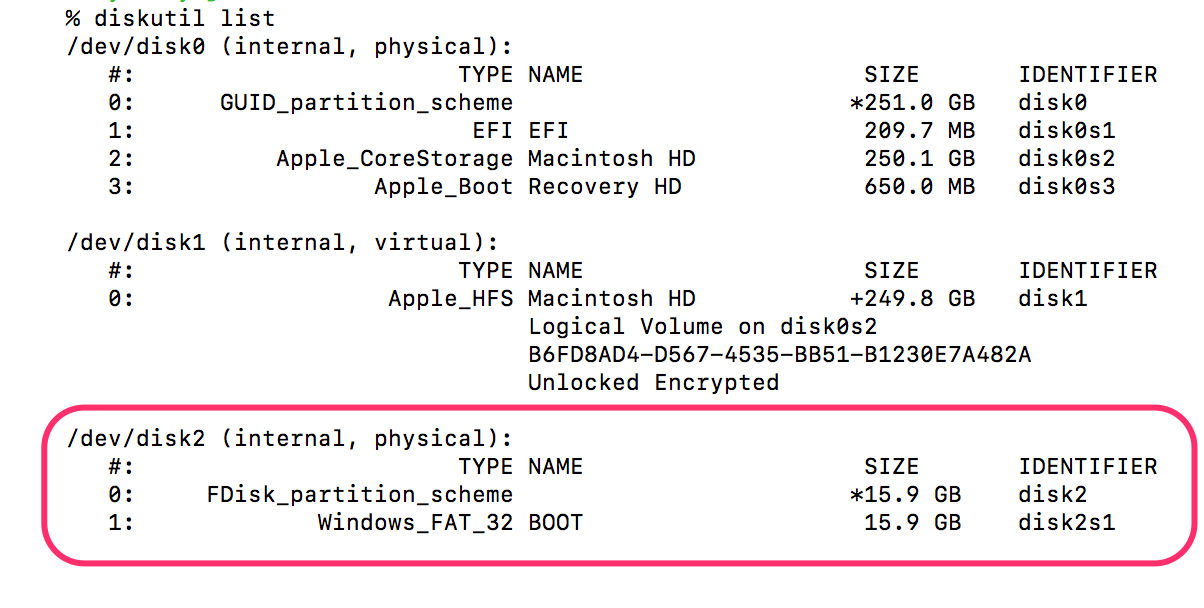Select the disk0s3 identifier
1204x608 pixels.
[x=1066, y=186]
